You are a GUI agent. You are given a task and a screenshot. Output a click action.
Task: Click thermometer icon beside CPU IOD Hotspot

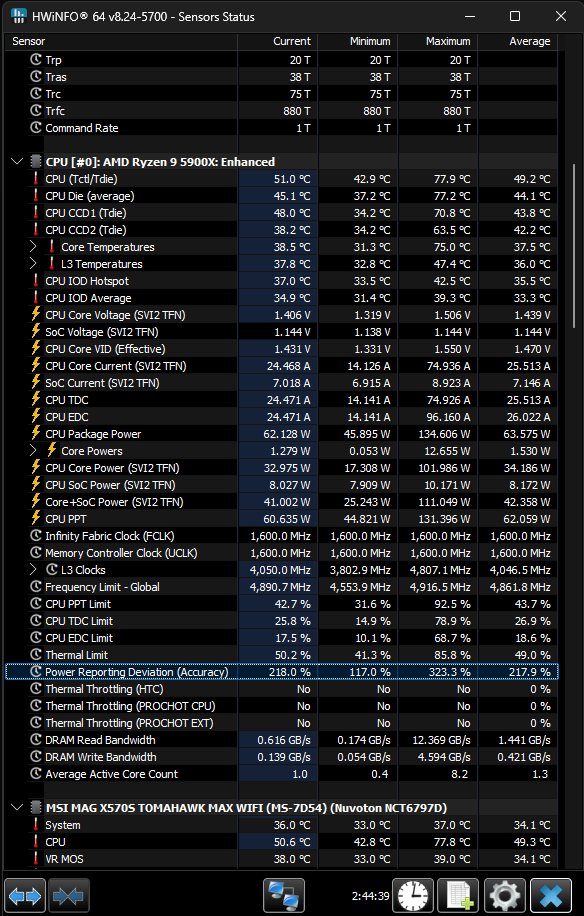pos(36,280)
